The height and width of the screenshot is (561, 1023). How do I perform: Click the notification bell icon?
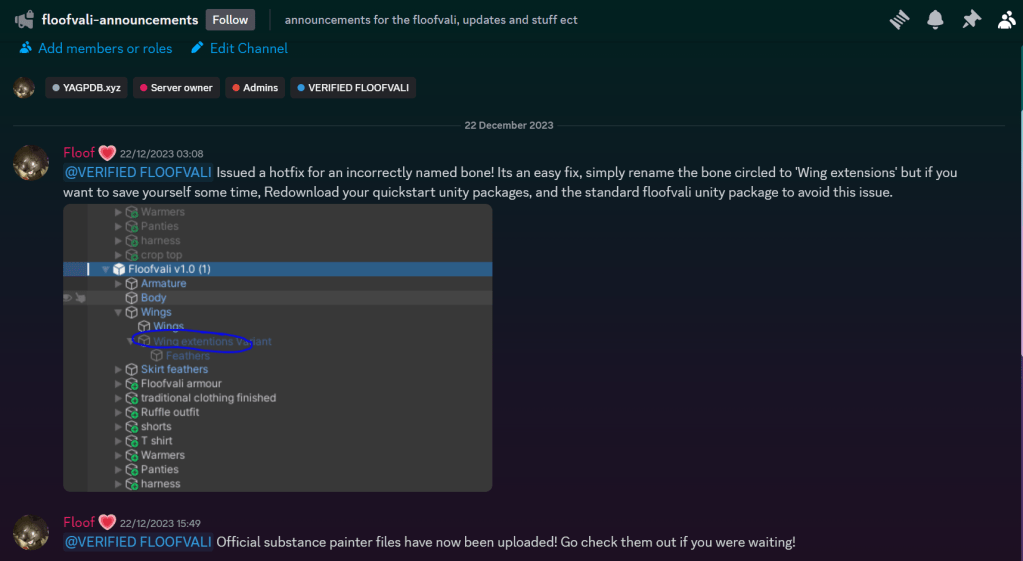pyautogui.click(x=935, y=20)
